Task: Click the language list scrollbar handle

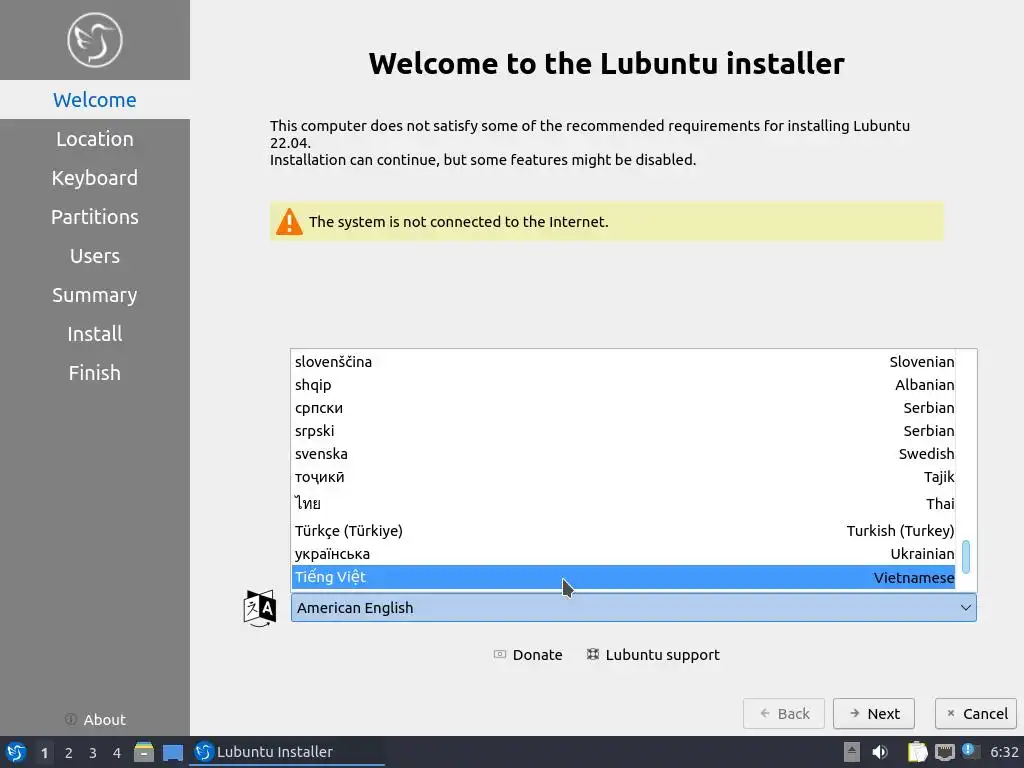Action: click(x=966, y=556)
